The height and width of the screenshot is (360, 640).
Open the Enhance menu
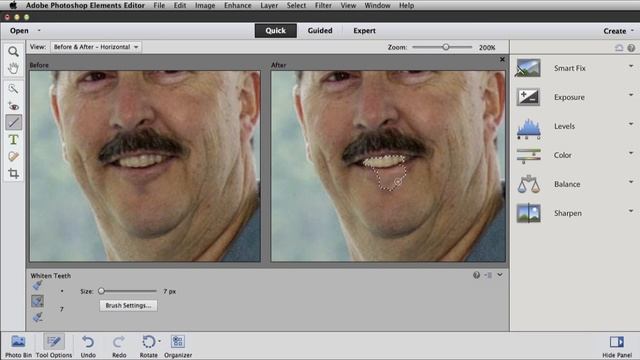[238, 6]
